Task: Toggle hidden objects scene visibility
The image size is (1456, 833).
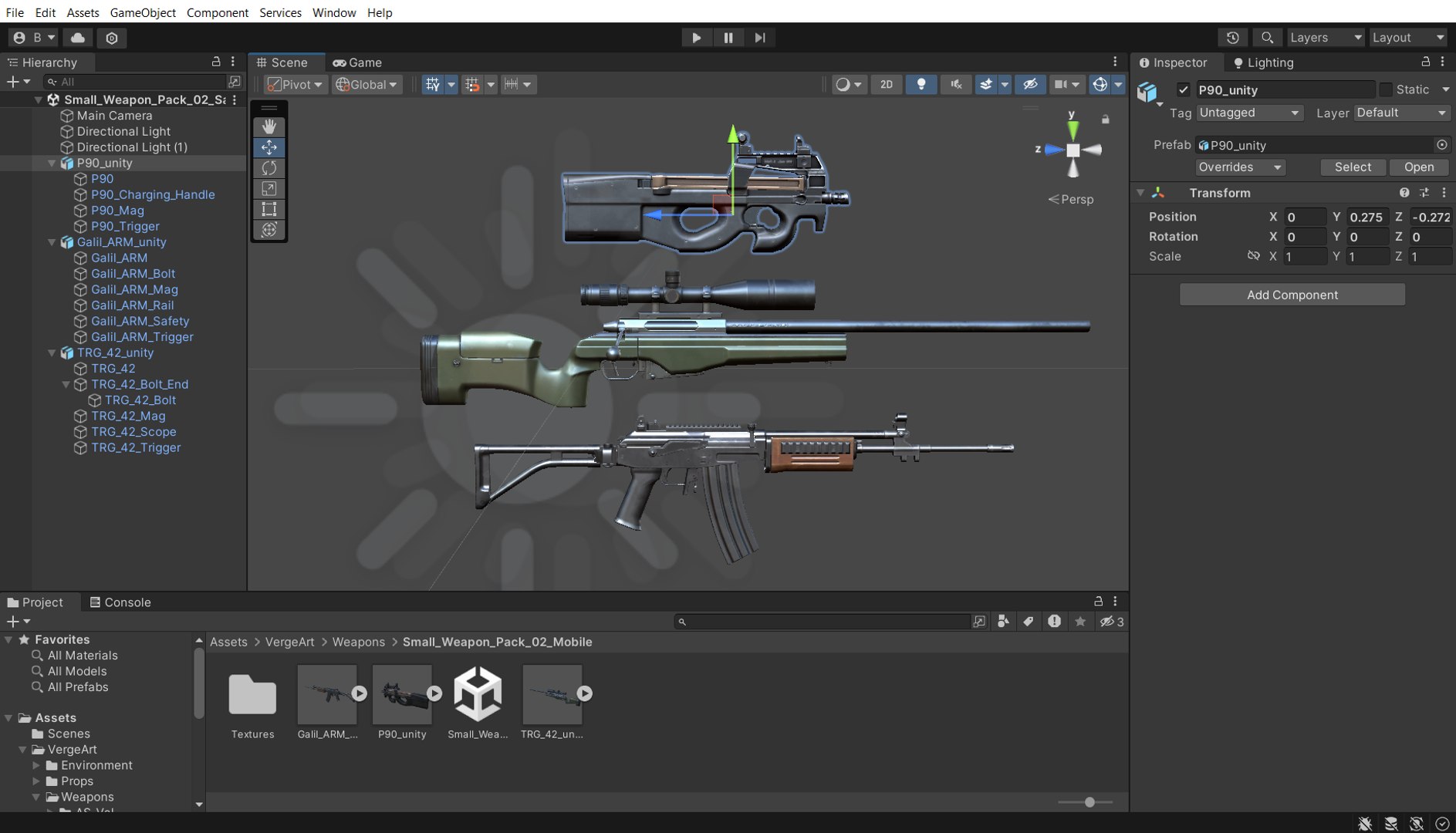Action: point(1030,84)
